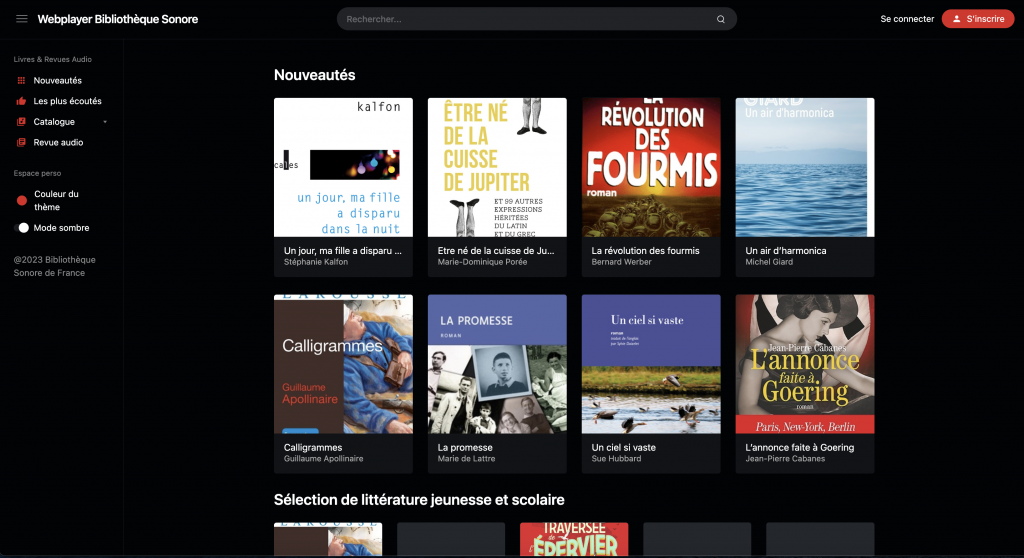This screenshot has height=558, width=1024.
Task: Open L'annonce faite à Goering cover
Action: [x=805, y=364]
